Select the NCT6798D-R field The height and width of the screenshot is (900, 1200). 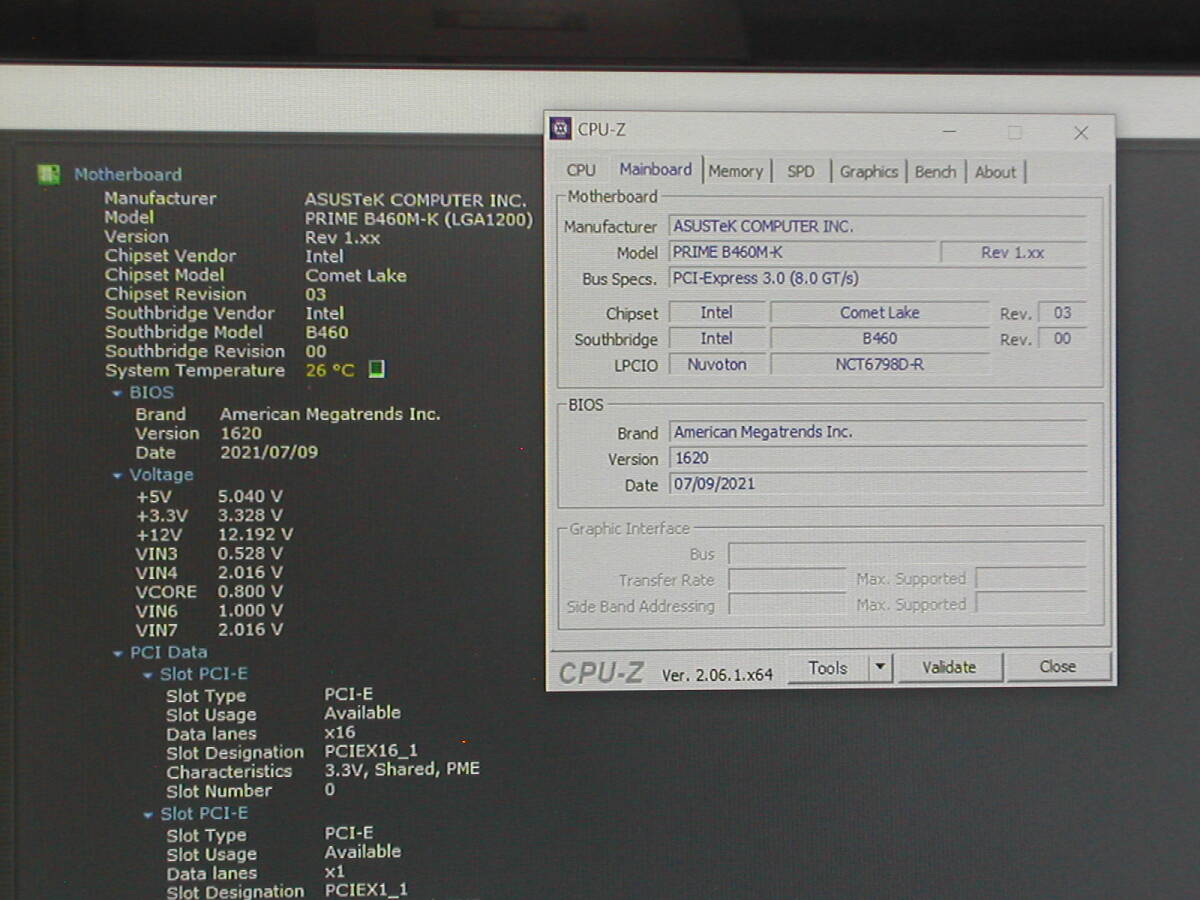(x=880, y=365)
